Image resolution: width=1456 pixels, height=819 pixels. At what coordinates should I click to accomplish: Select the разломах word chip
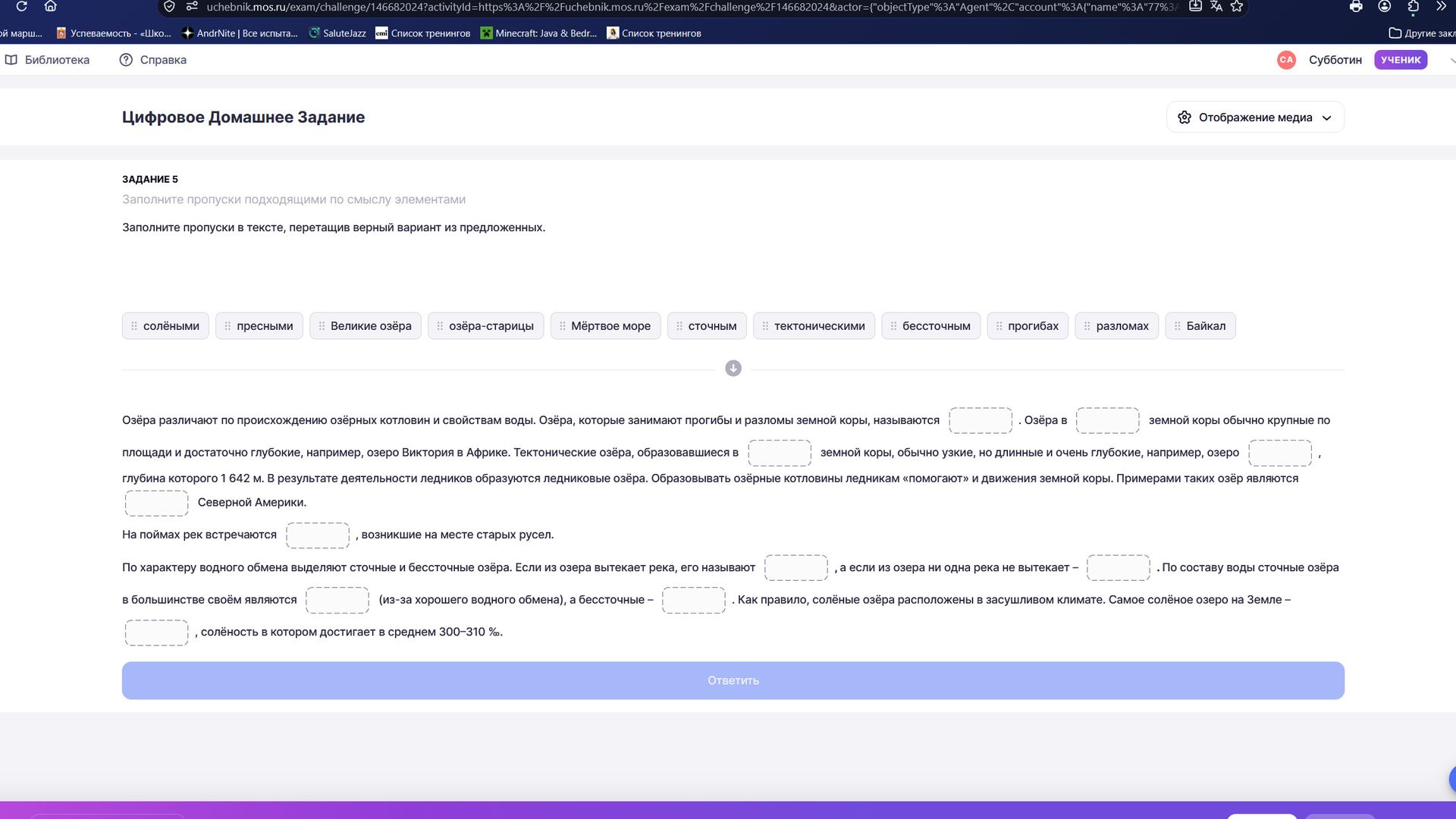(x=1116, y=326)
